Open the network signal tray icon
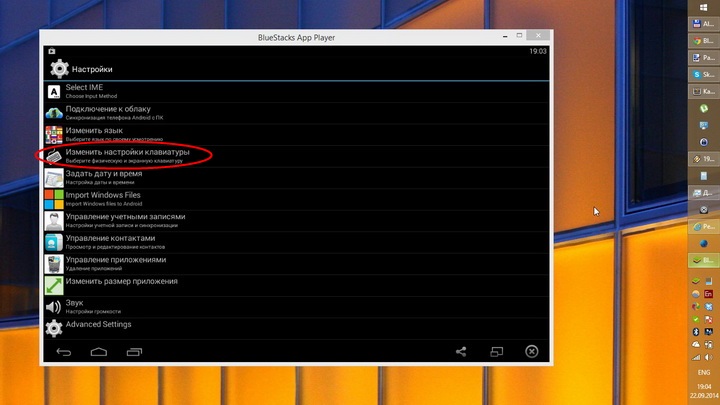720x405 pixels. click(x=696, y=357)
